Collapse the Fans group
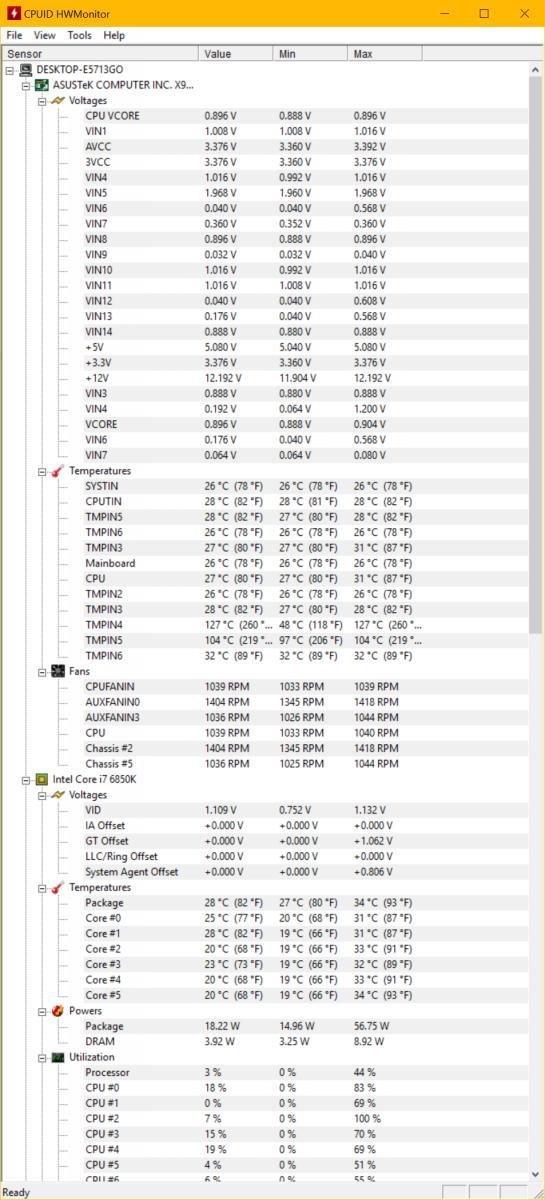The height and width of the screenshot is (1200, 545). pyautogui.click(x=42, y=672)
